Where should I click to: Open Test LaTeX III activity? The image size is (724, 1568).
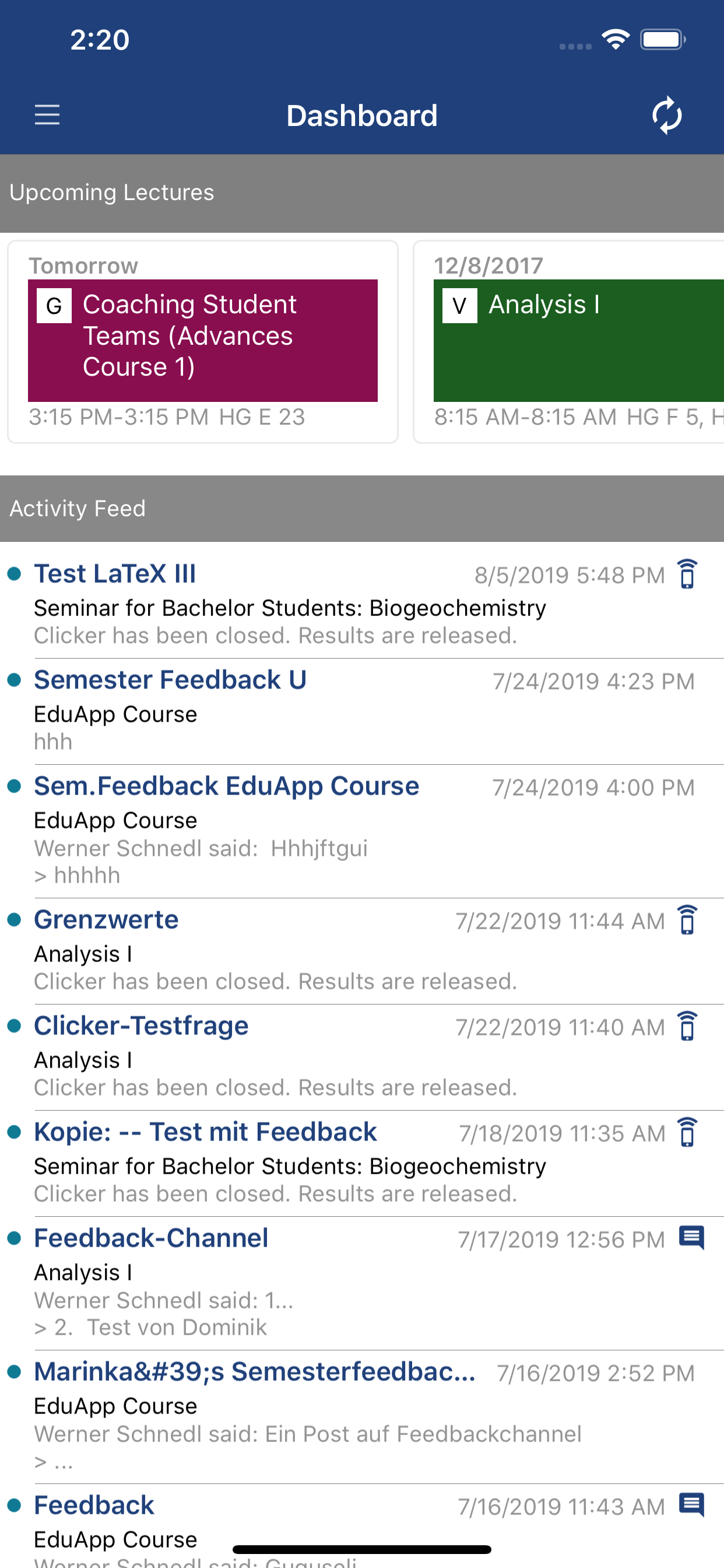click(115, 574)
